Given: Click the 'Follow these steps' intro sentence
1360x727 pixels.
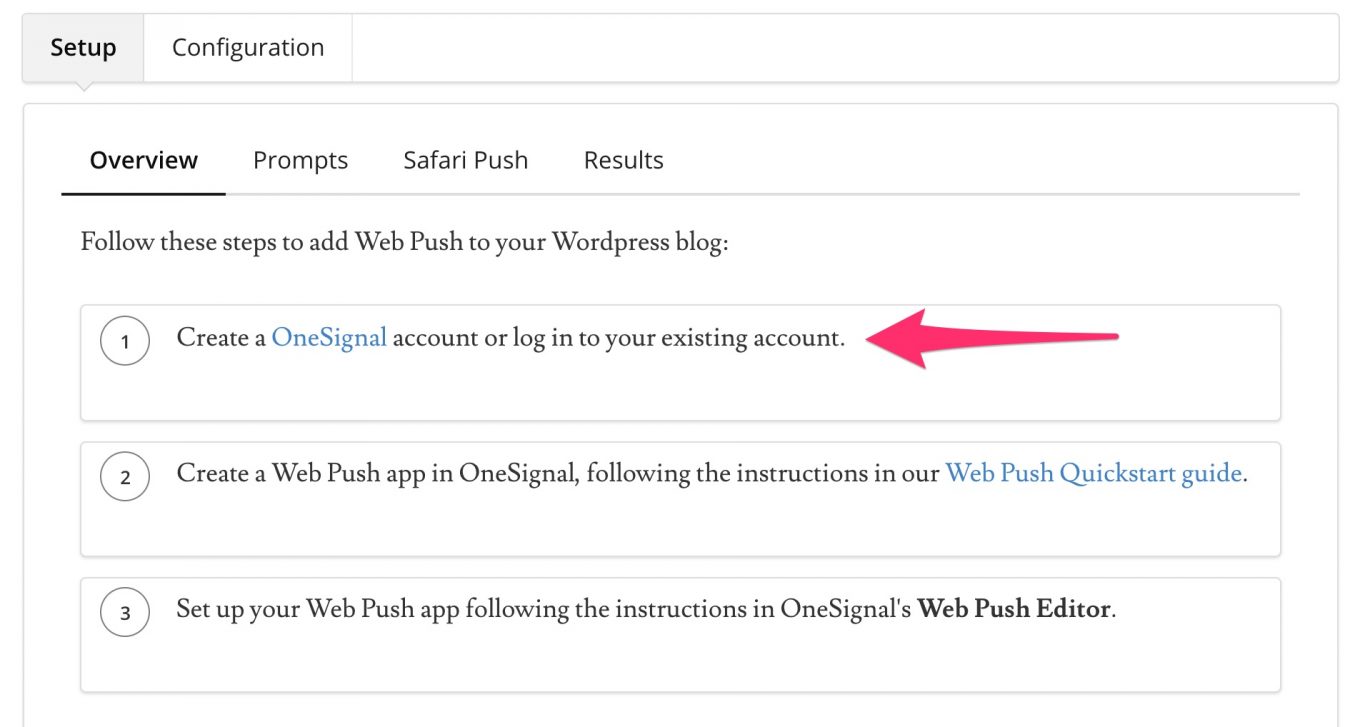Looking at the screenshot, I should [x=404, y=243].
